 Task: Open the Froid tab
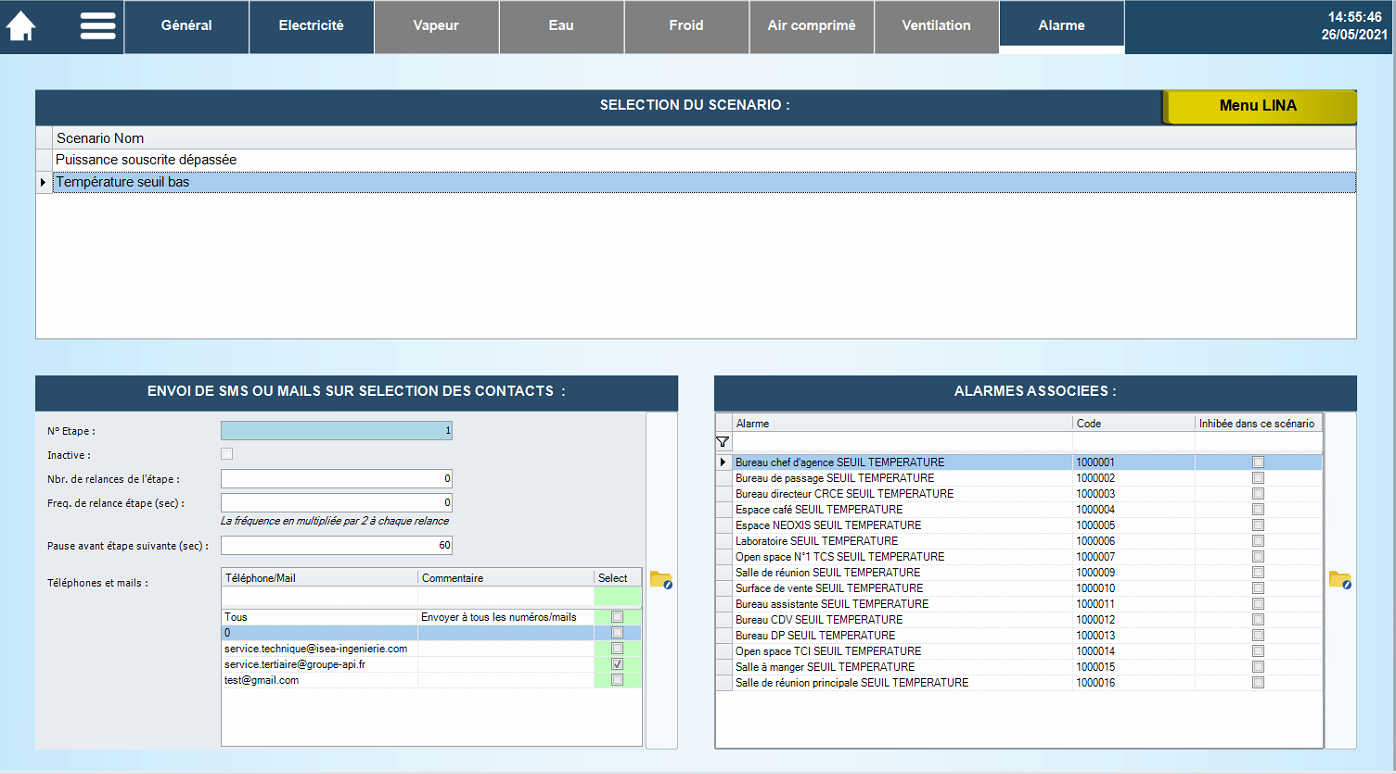point(686,26)
